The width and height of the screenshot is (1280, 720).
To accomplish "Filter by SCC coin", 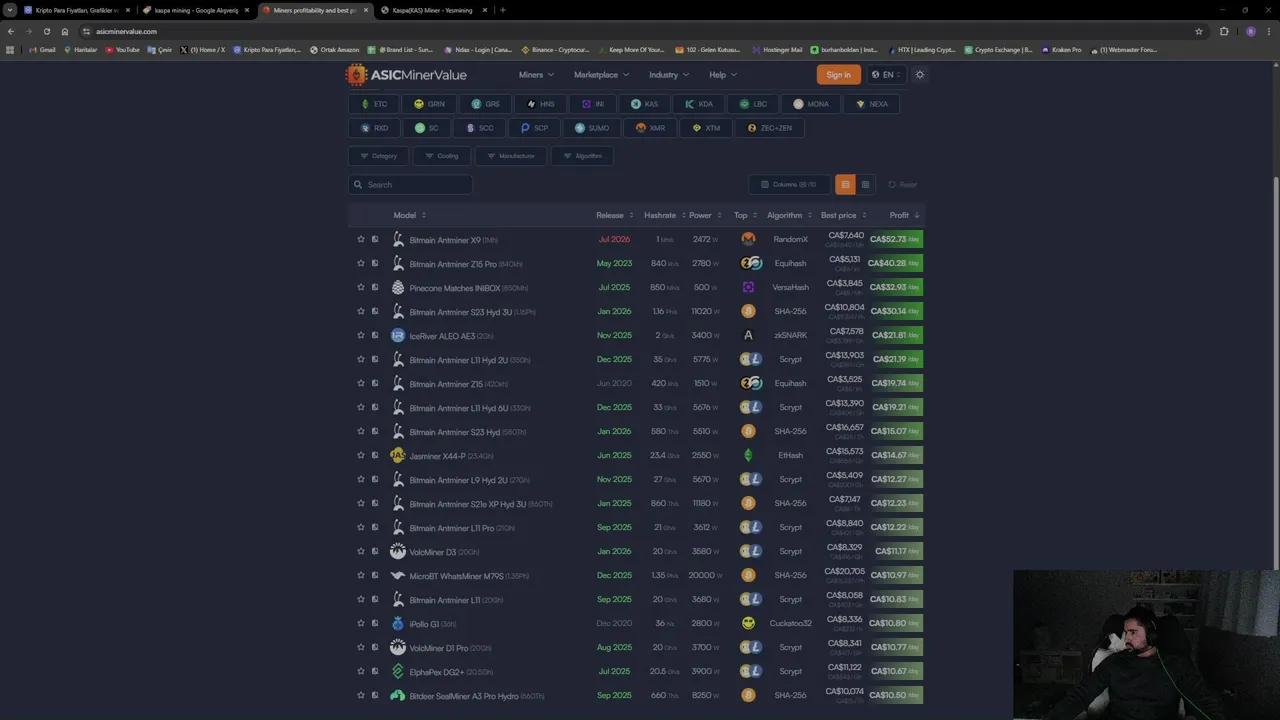I will (x=478, y=128).
